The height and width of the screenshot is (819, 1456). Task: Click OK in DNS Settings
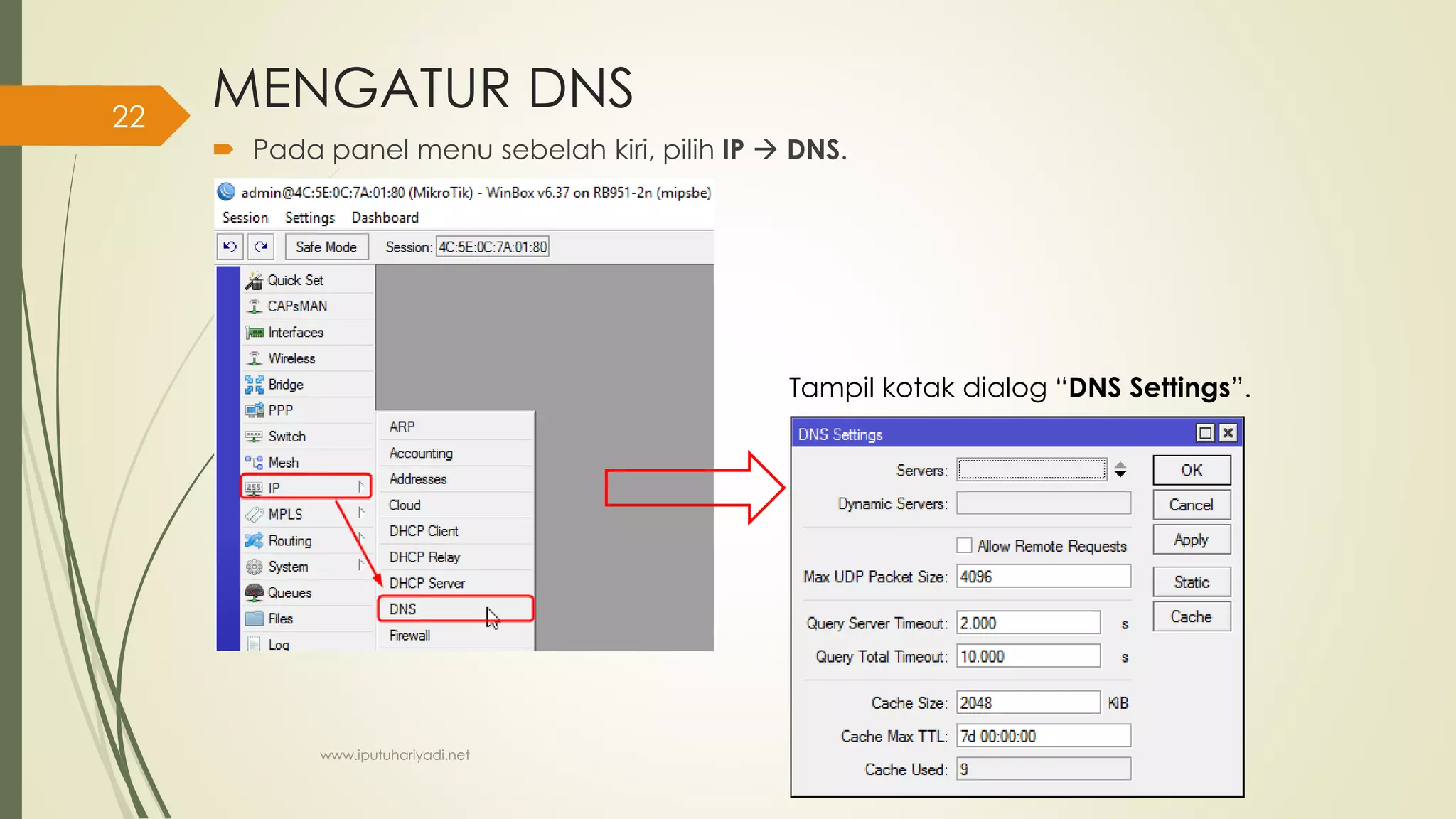coord(1192,470)
